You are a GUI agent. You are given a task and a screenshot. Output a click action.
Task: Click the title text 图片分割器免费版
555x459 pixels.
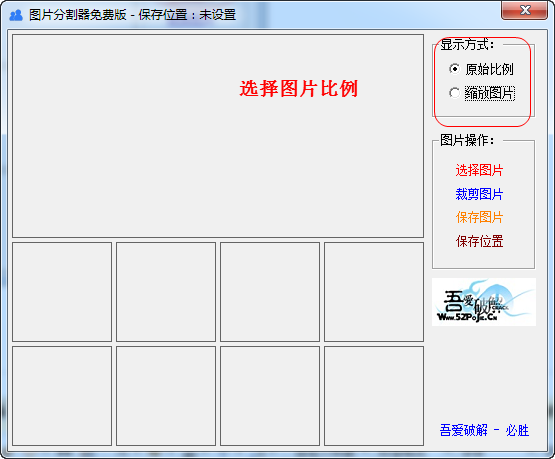pyautogui.click(x=78, y=15)
